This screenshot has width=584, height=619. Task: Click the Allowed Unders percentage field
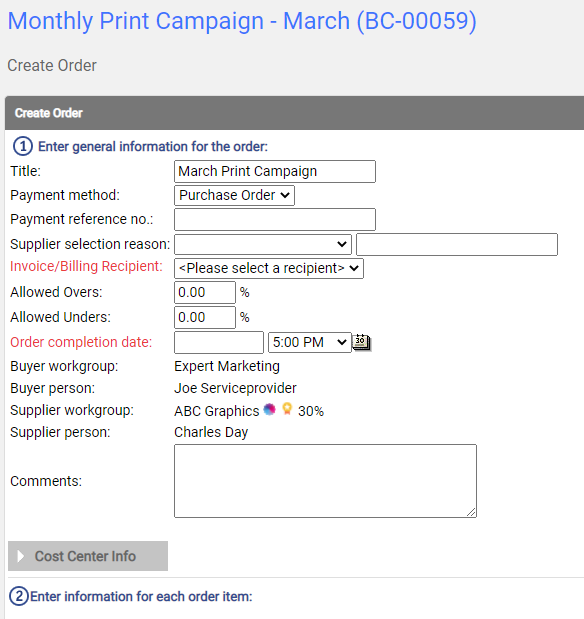coord(205,317)
